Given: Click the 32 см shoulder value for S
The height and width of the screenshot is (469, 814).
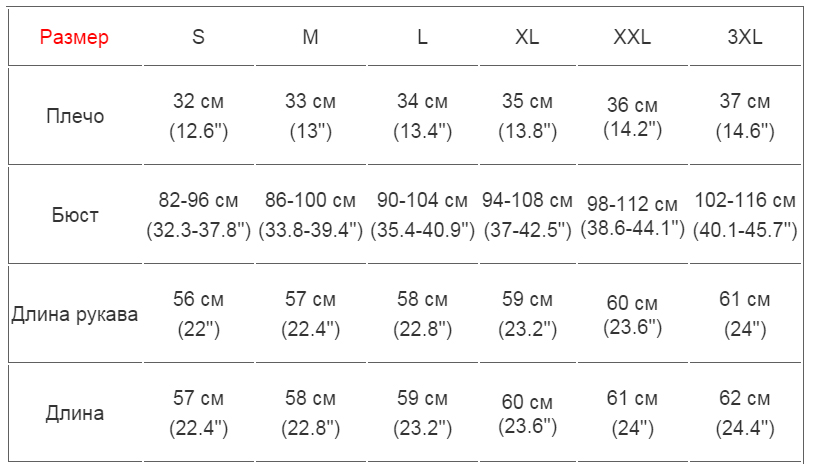Looking at the screenshot, I should tap(198, 102).
